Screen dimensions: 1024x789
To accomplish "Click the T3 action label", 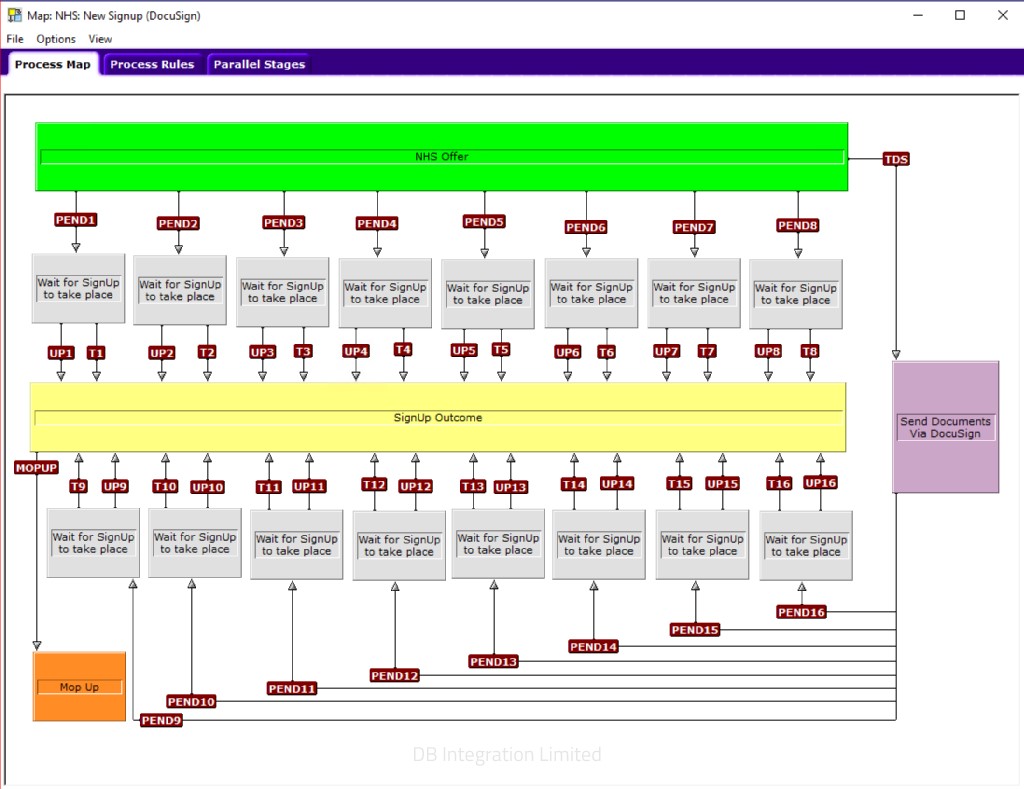I will (303, 351).
